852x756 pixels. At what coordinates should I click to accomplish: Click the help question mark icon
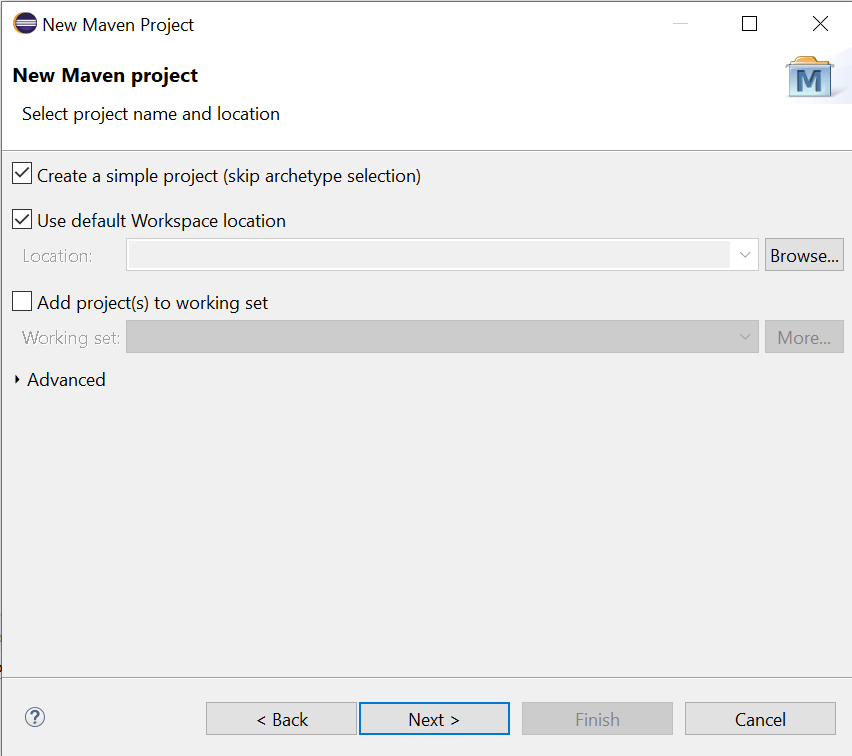tap(35, 717)
